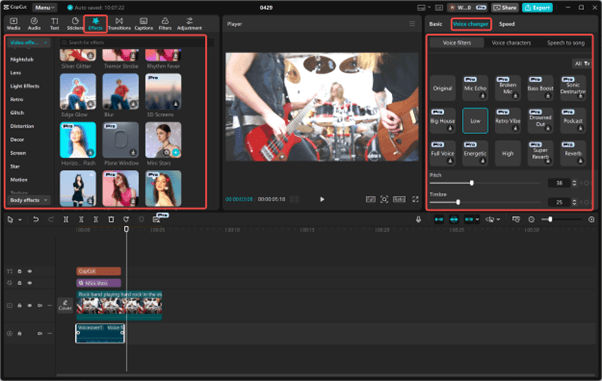Open the Captions panel
Viewport: 602px width, 381px height.
(x=144, y=24)
